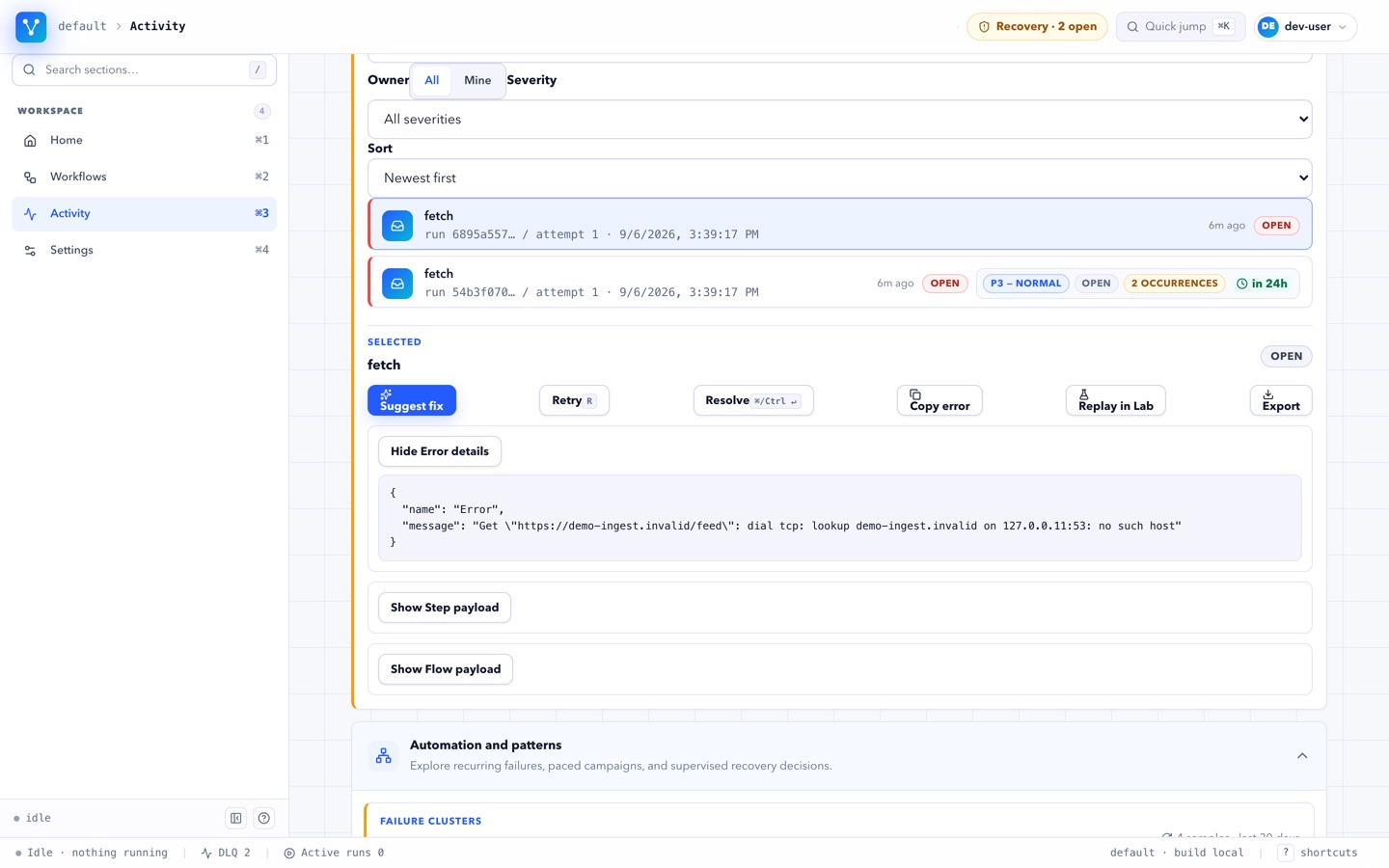Click the Resolve button
This screenshot has height=868, width=1389.
(753, 400)
